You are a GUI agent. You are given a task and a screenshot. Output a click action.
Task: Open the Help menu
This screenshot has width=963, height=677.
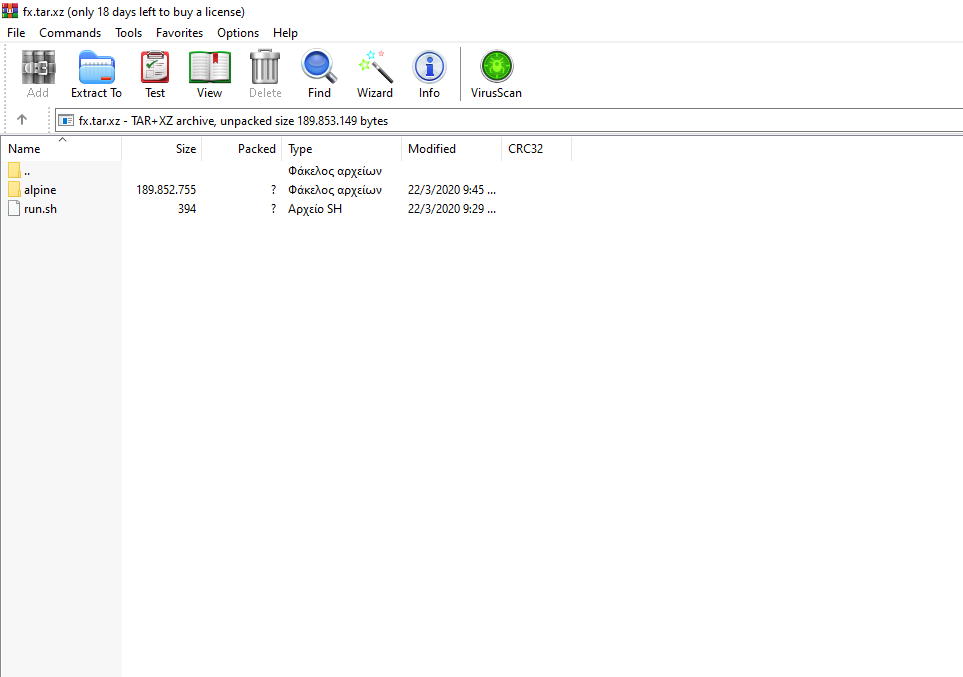[285, 33]
